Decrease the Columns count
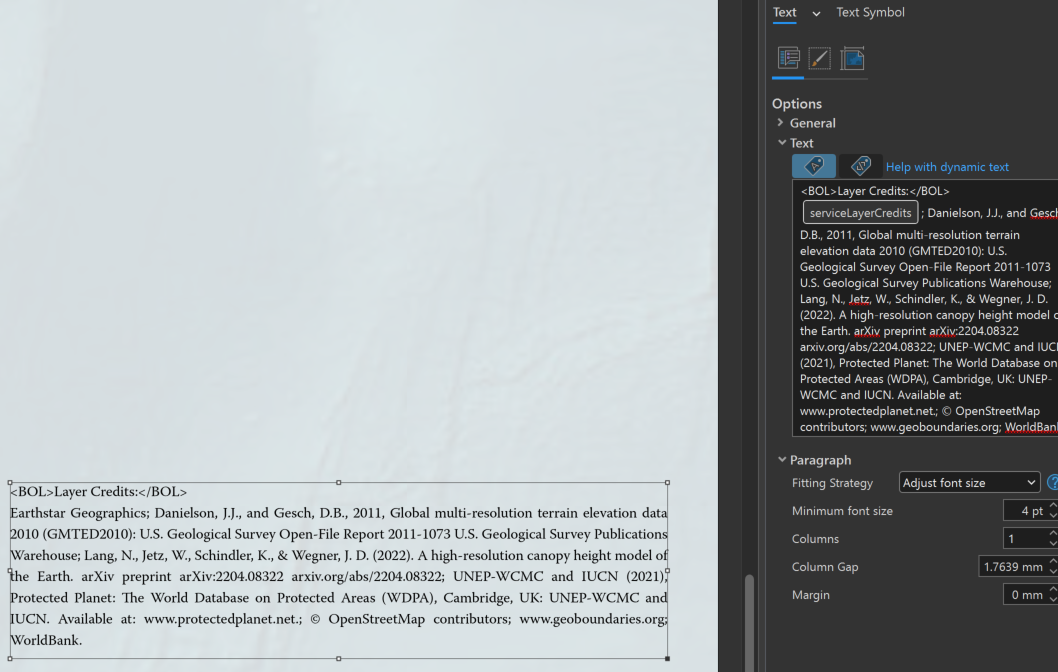This screenshot has width=1058, height=672. click(1052, 542)
